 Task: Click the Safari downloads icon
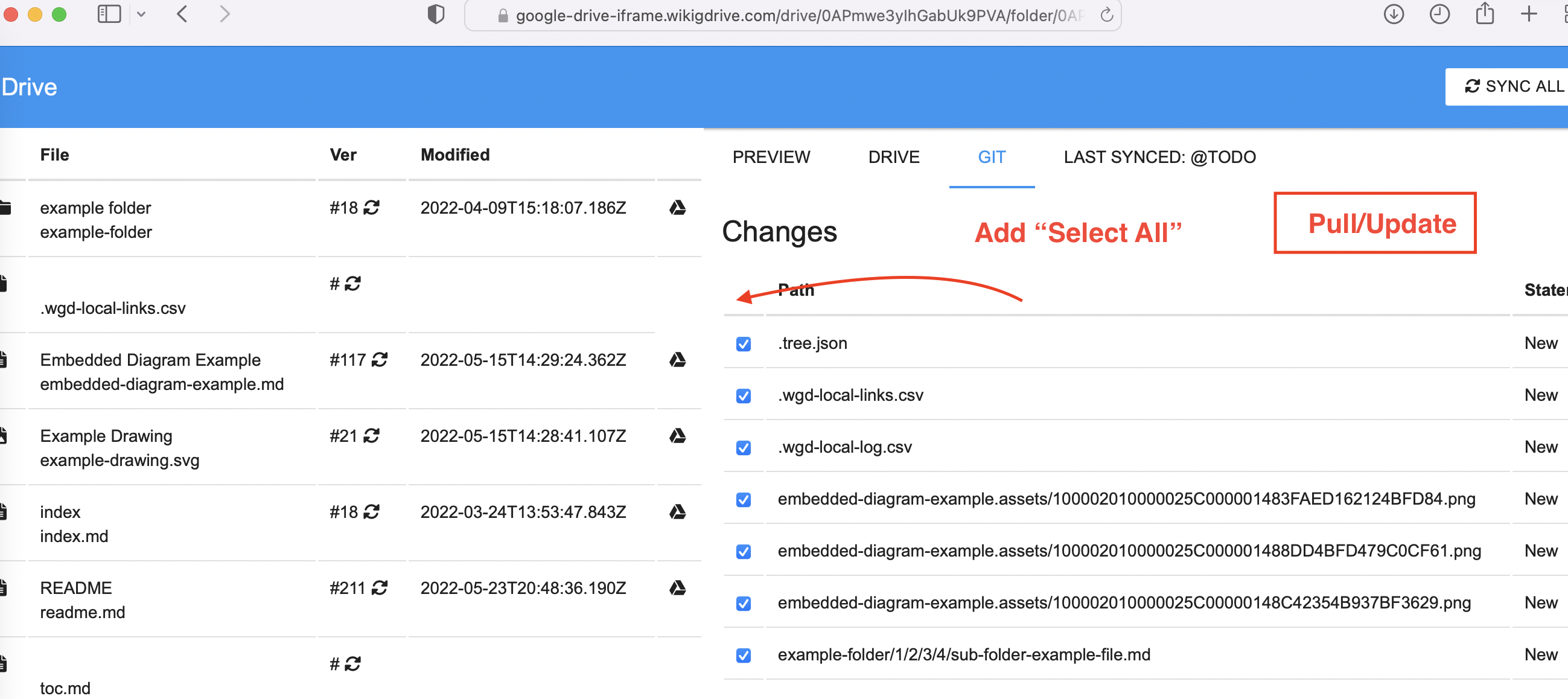1393,14
